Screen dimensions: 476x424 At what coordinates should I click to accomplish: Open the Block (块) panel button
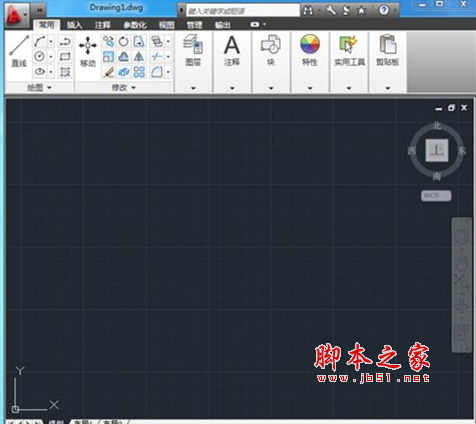point(271,50)
